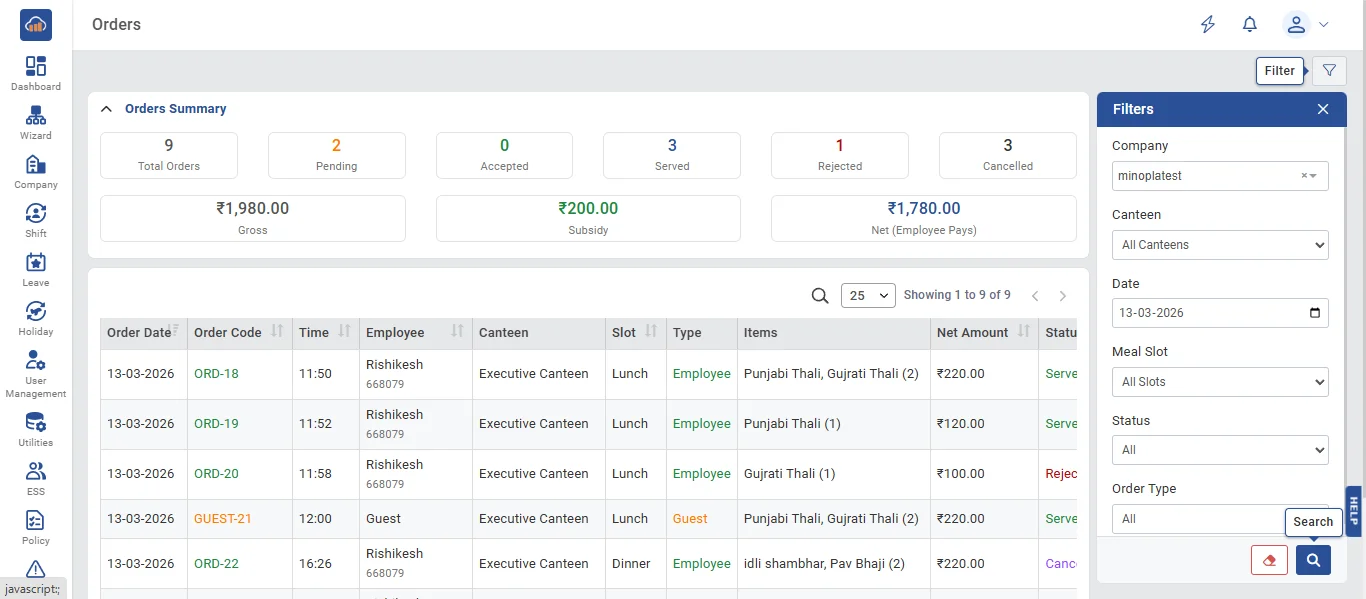This screenshot has width=1366, height=599.
Task: Click the Net (Employee Pays) card
Action: coord(924,218)
